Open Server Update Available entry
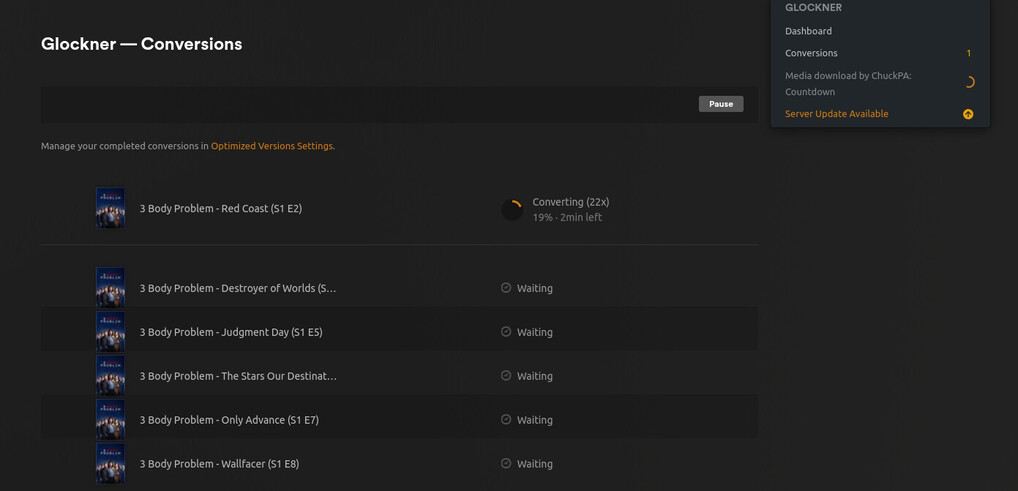 coord(836,114)
